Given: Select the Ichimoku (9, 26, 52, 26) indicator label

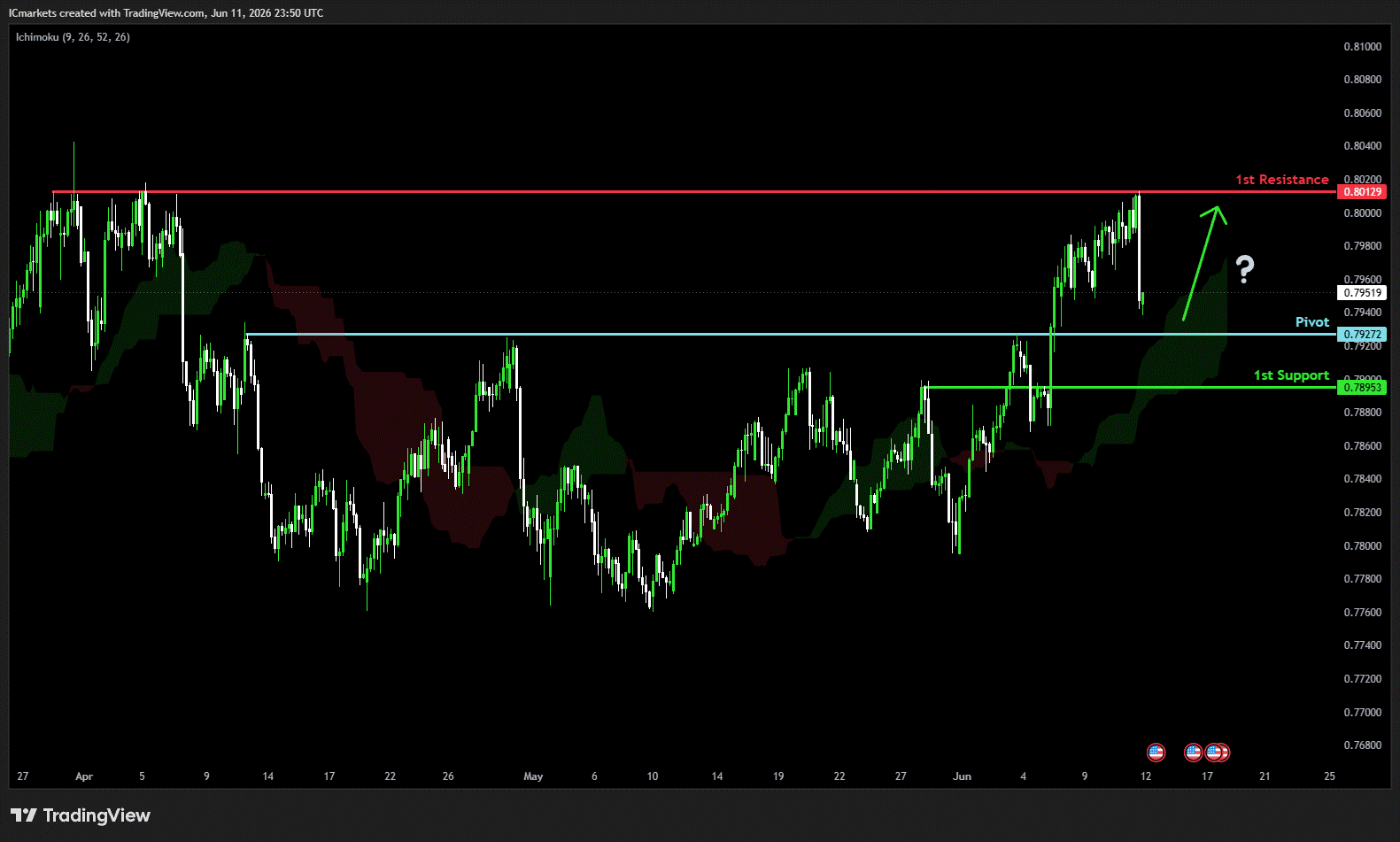Looking at the screenshot, I should pyautogui.click(x=73, y=37).
